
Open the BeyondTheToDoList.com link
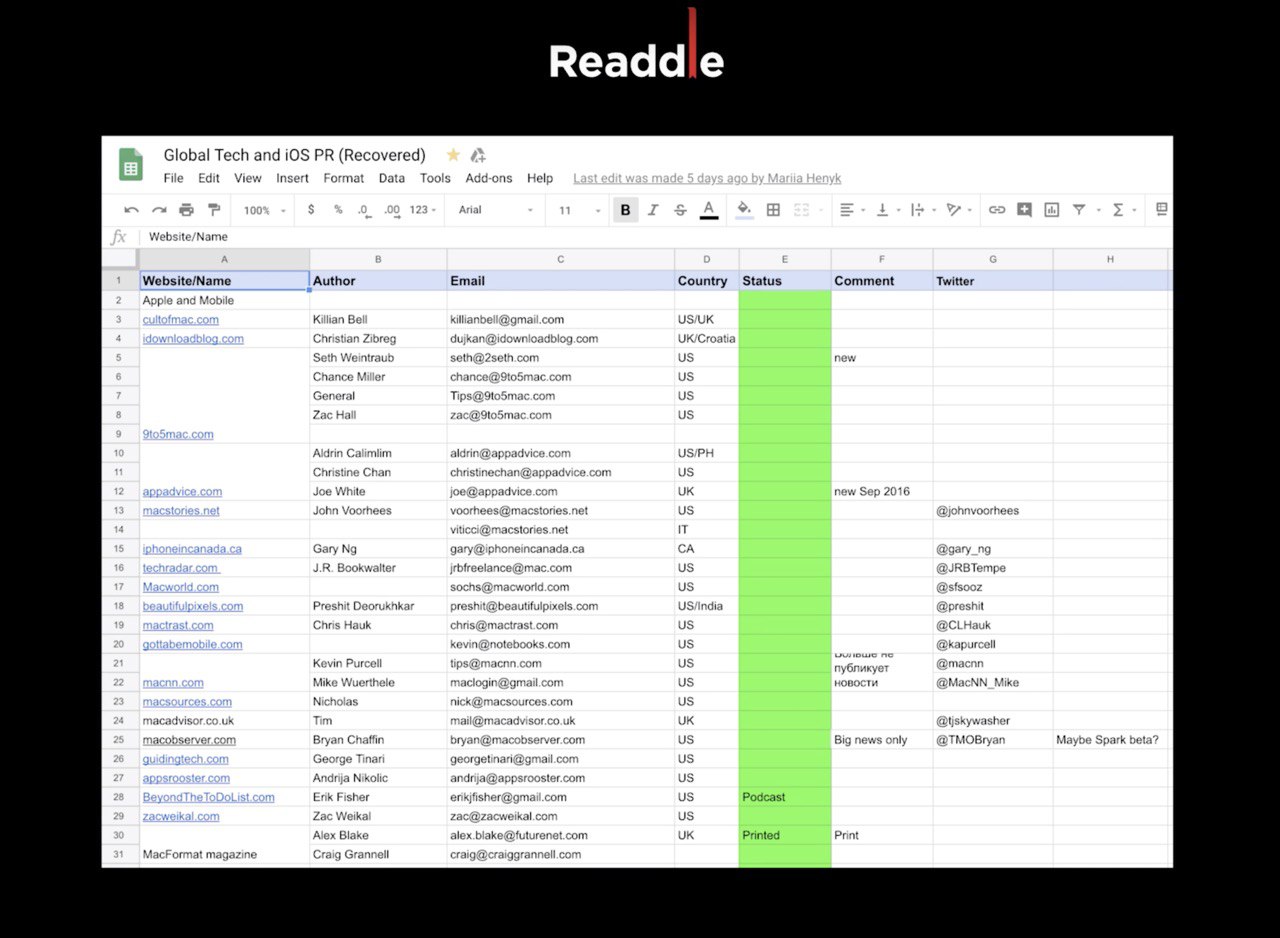coord(209,798)
